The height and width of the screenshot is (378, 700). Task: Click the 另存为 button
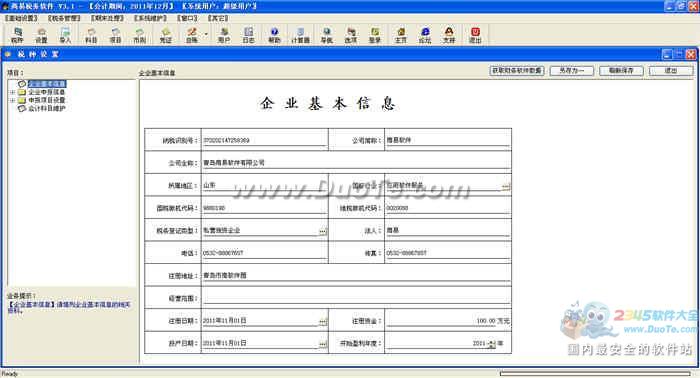point(572,71)
